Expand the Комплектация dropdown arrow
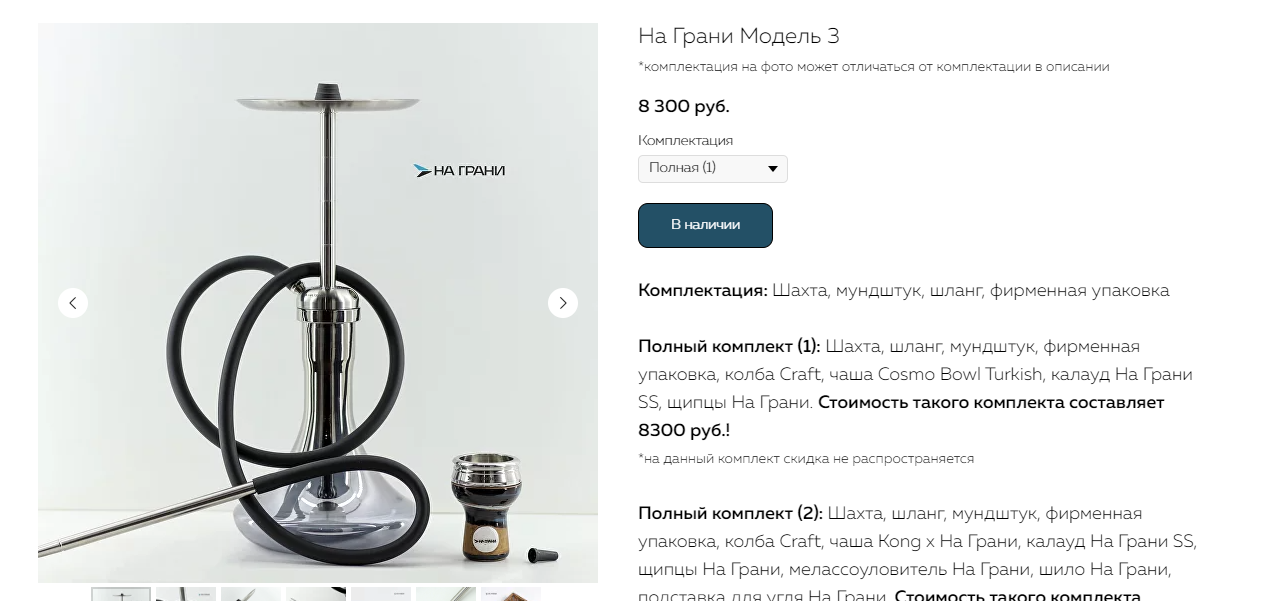This screenshot has width=1263, height=601. tap(773, 169)
